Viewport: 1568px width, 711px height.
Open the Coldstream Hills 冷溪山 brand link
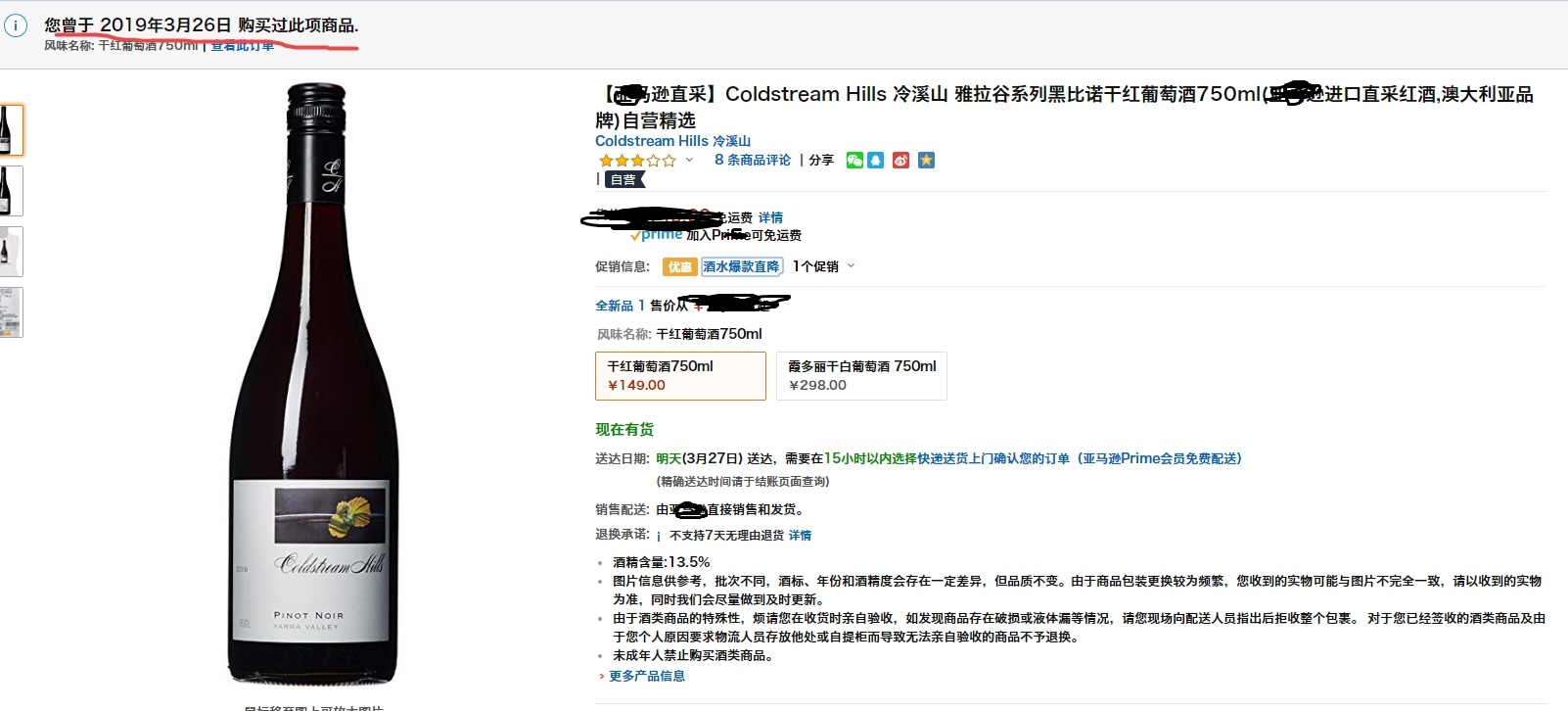pyautogui.click(x=673, y=141)
